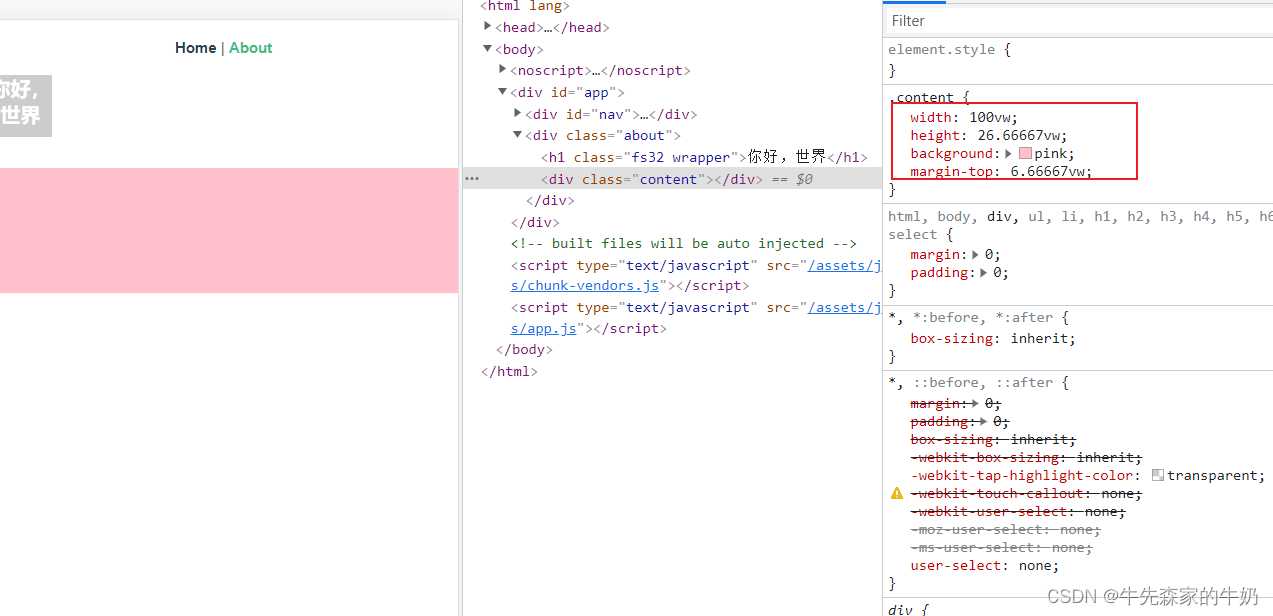This screenshot has height=616, width=1273.
Task: Collapse the div class about node
Action: point(518,135)
